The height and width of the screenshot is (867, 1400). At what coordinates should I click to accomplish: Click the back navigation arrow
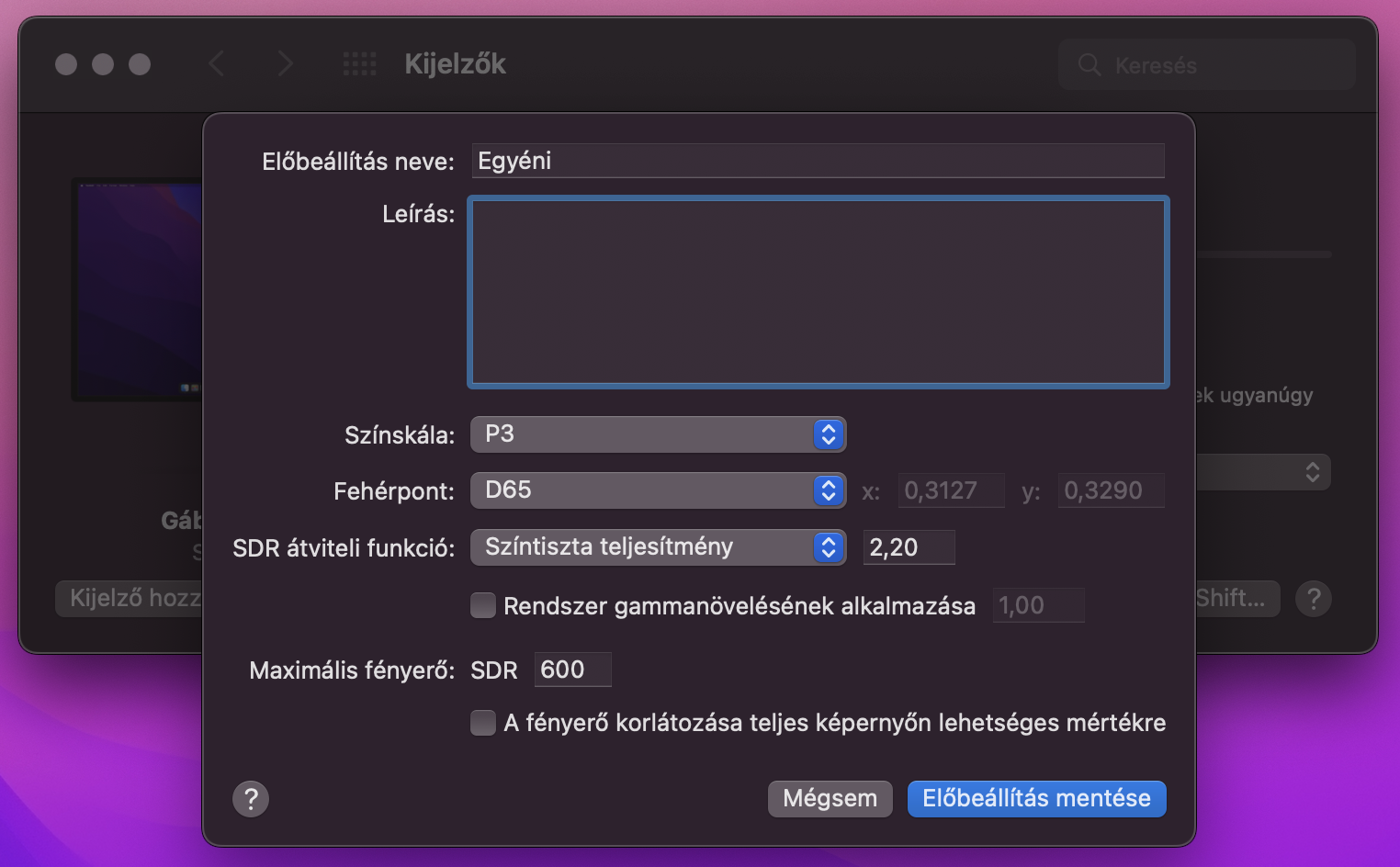click(x=217, y=64)
